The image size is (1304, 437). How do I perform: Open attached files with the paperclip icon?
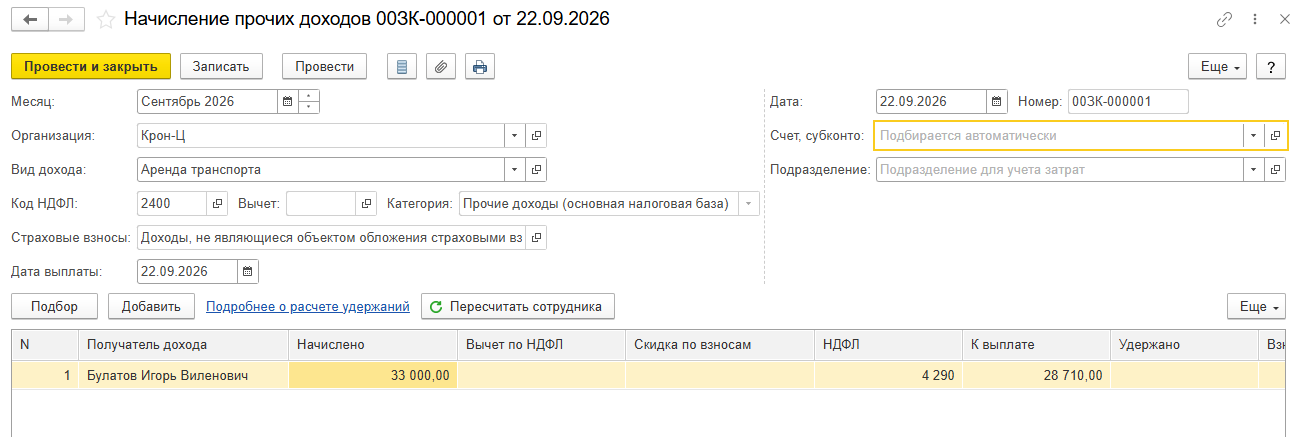point(441,67)
